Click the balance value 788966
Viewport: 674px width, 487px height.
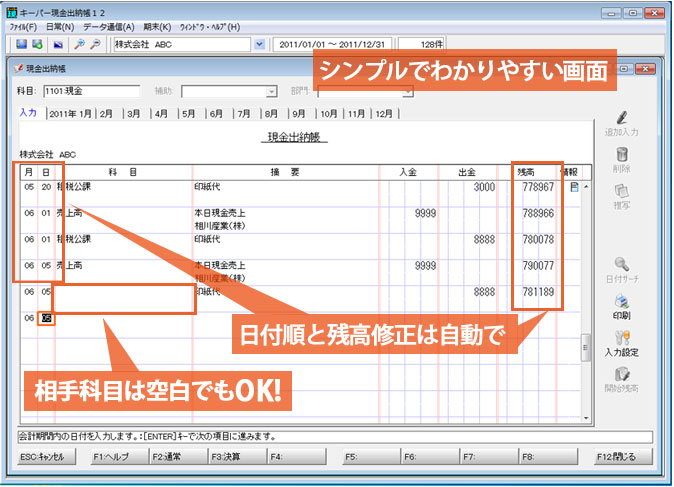pos(538,213)
